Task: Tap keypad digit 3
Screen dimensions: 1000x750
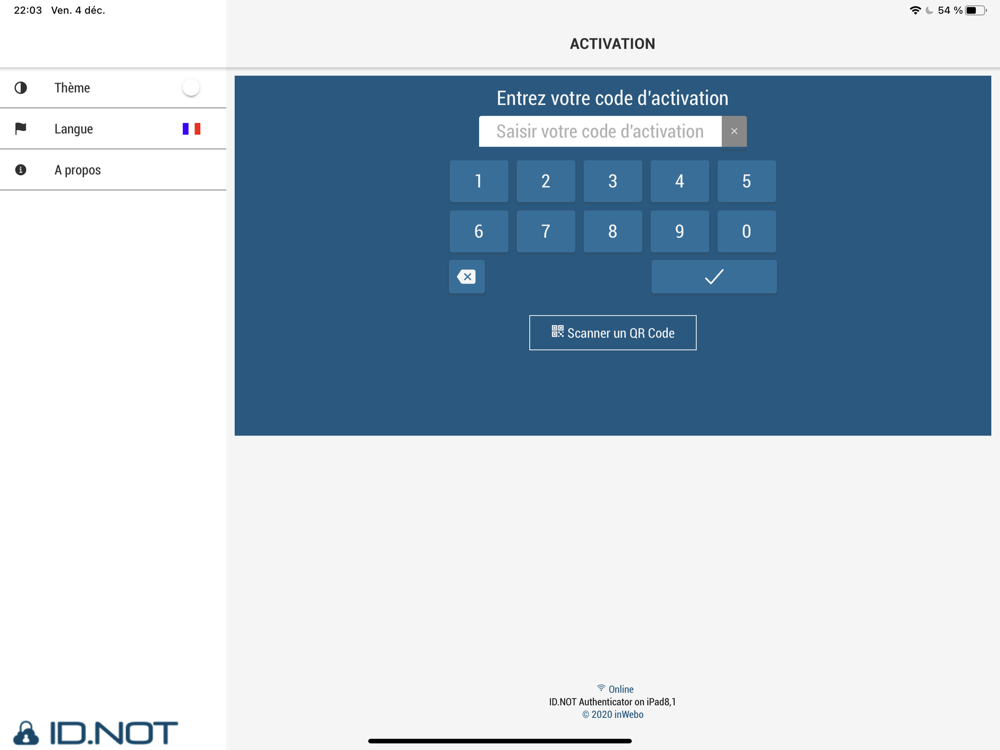Action: click(x=613, y=181)
